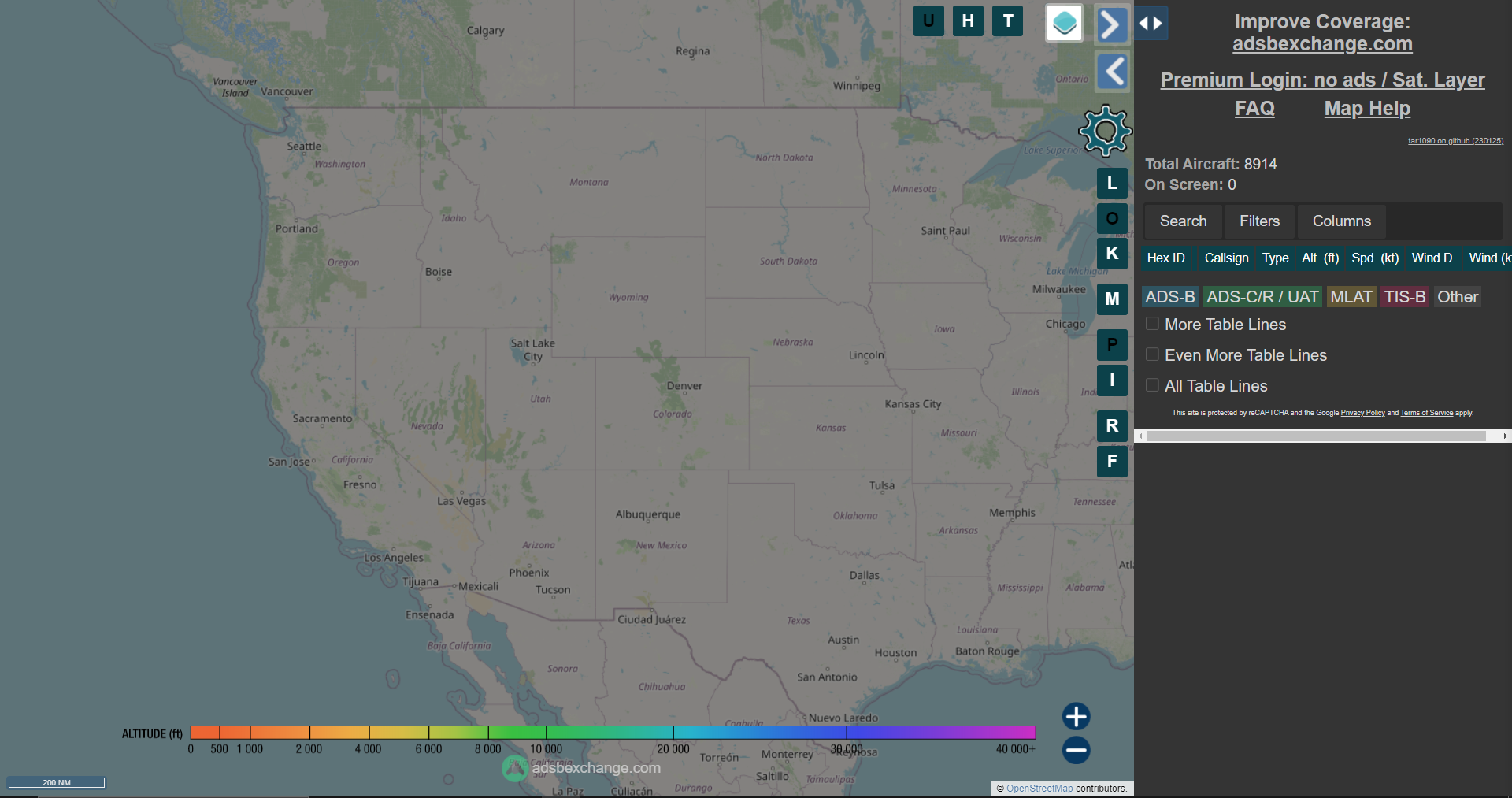Open adsbexchange.com coverage link
The height and width of the screenshot is (798, 1512).
1322,44
